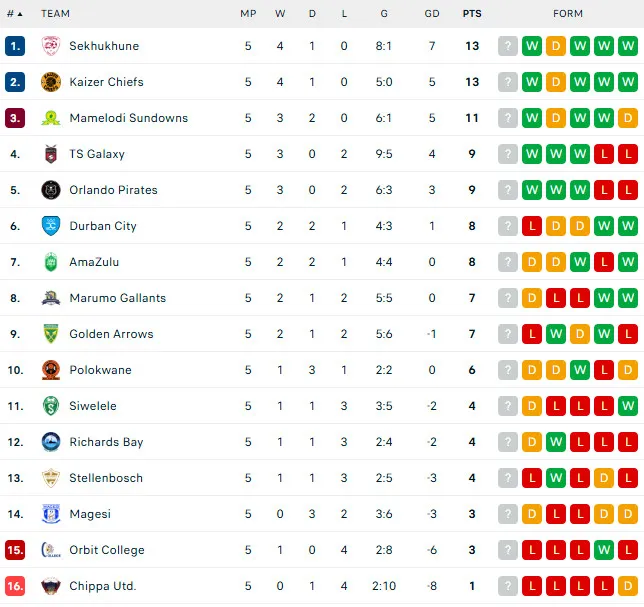644x607 pixels.
Task: Open the Polokwane team page link
Action: point(100,370)
